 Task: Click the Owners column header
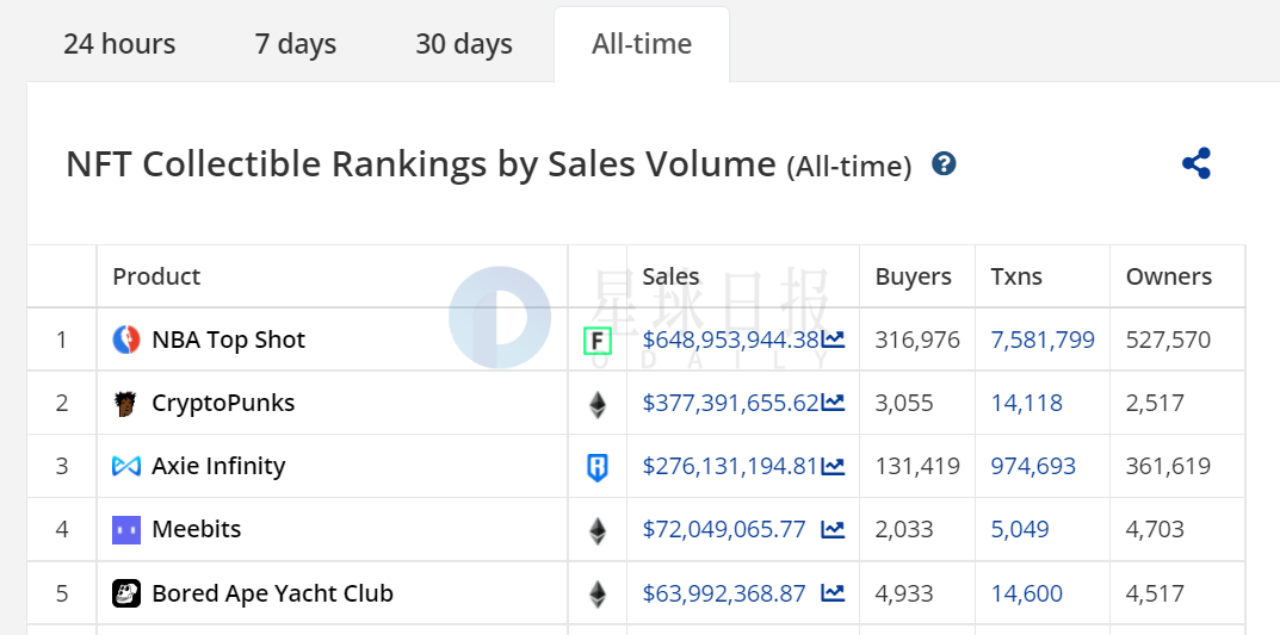1169,276
